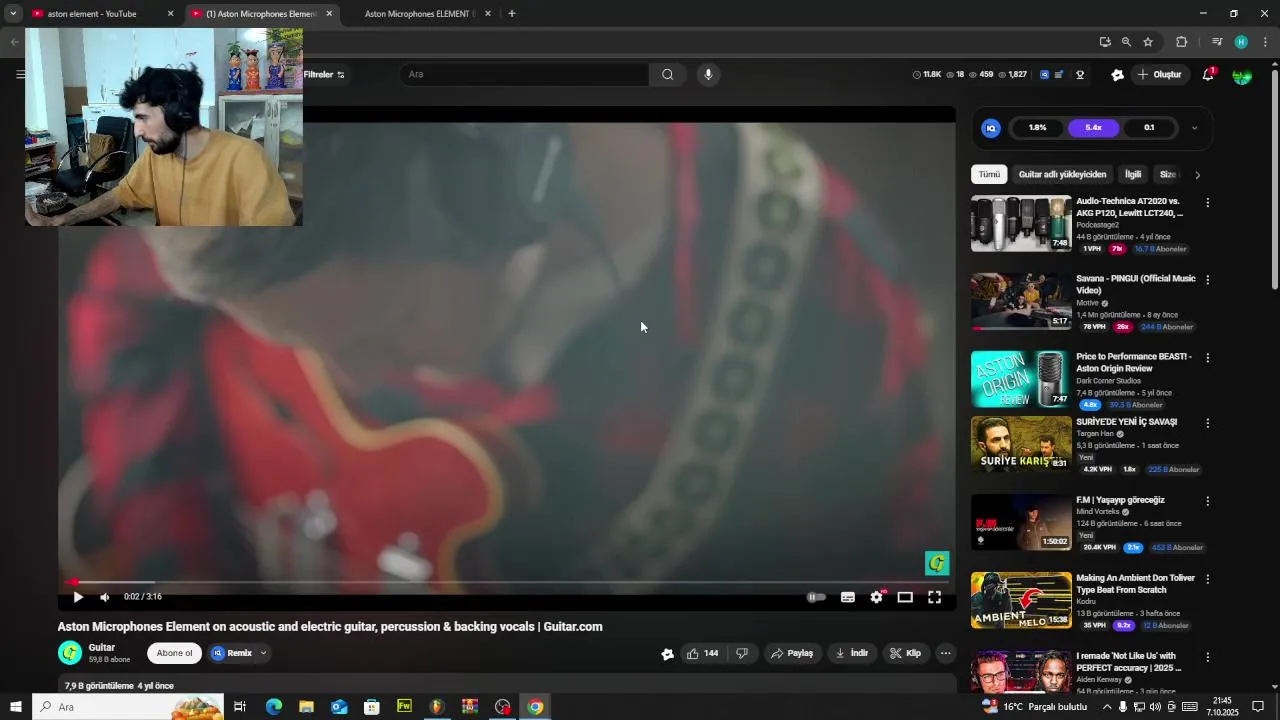Image resolution: width=1280 pixels, height=720 pixels.
Task: Open Chrome three-dot menu
Action: coord(1266,42)
